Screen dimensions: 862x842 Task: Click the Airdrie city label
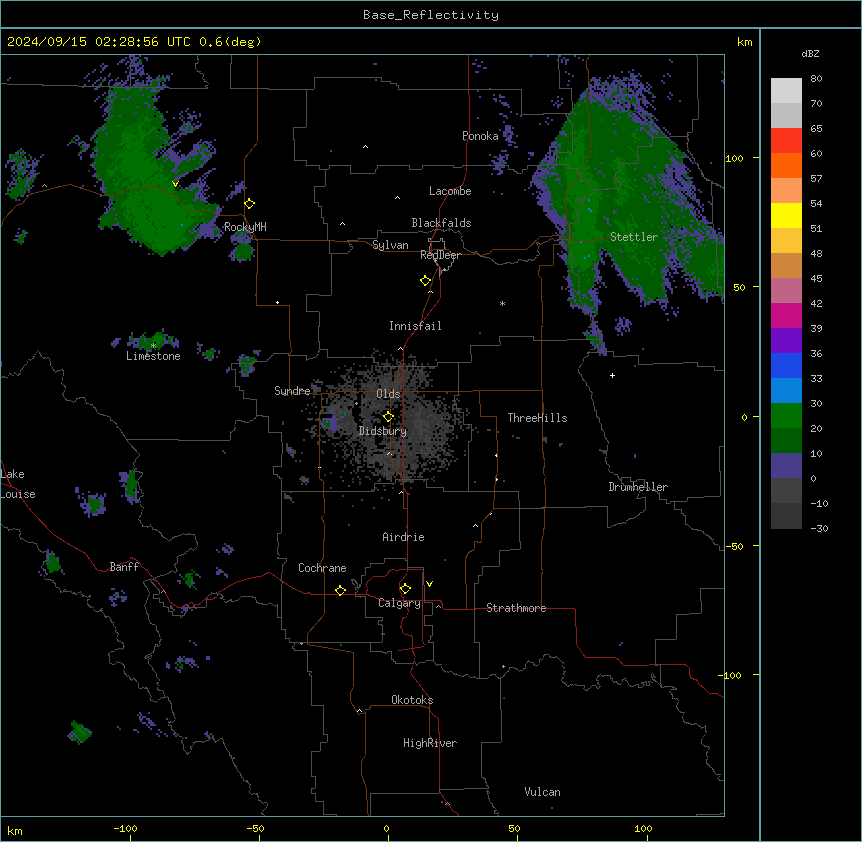coord(403,537)
